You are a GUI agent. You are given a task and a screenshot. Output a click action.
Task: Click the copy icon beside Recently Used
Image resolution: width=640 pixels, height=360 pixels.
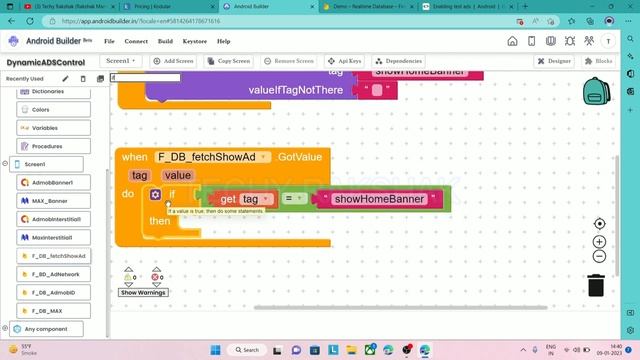tap(100, 78)
